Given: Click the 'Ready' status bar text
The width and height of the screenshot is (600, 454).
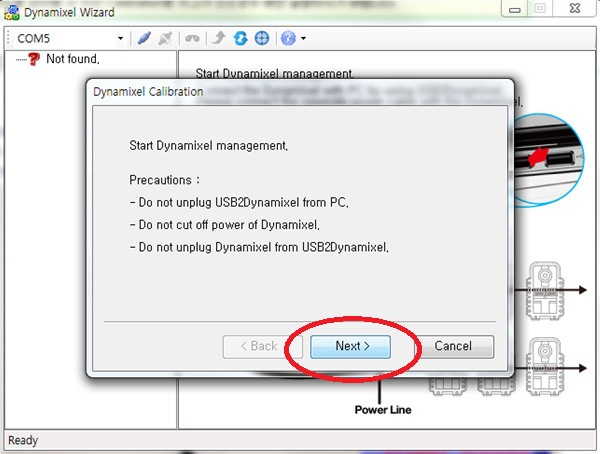Looking at the screenshot, I should tap(23, 440).
